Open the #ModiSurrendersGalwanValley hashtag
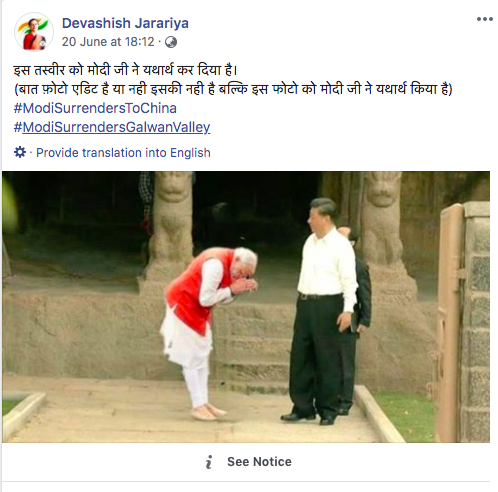The image size is (498, 492). pos(112,127)
